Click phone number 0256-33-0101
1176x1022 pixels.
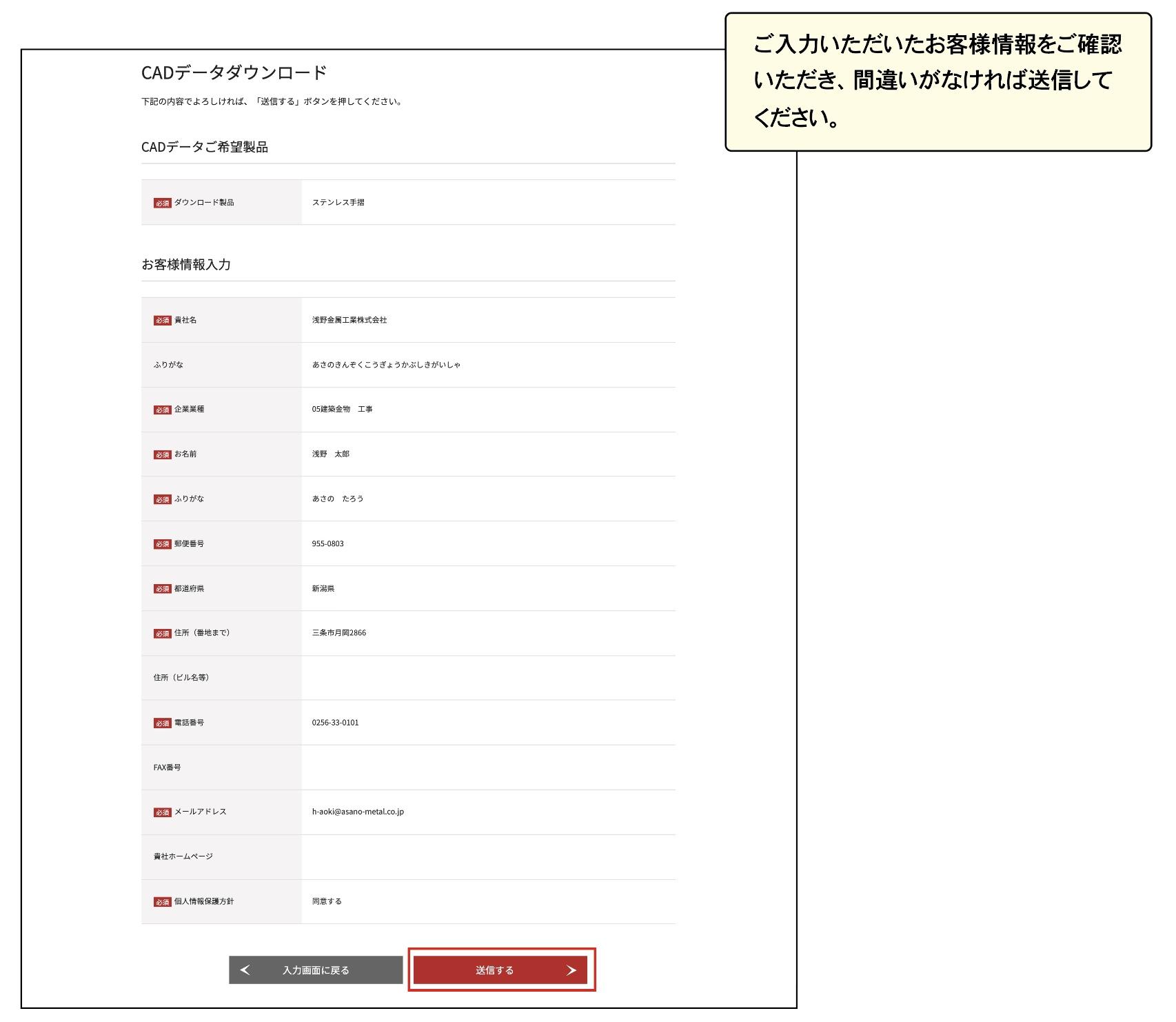pos(335,723)
